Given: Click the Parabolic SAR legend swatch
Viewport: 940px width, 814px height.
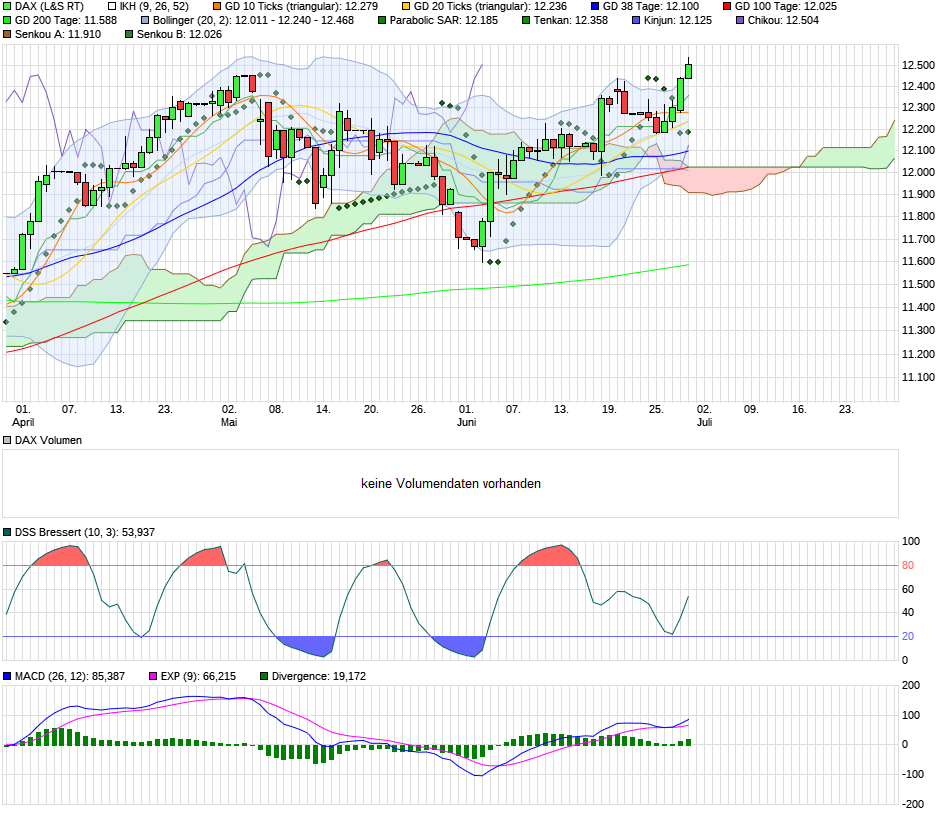Looking at the screenshot, I should point(382,20).
